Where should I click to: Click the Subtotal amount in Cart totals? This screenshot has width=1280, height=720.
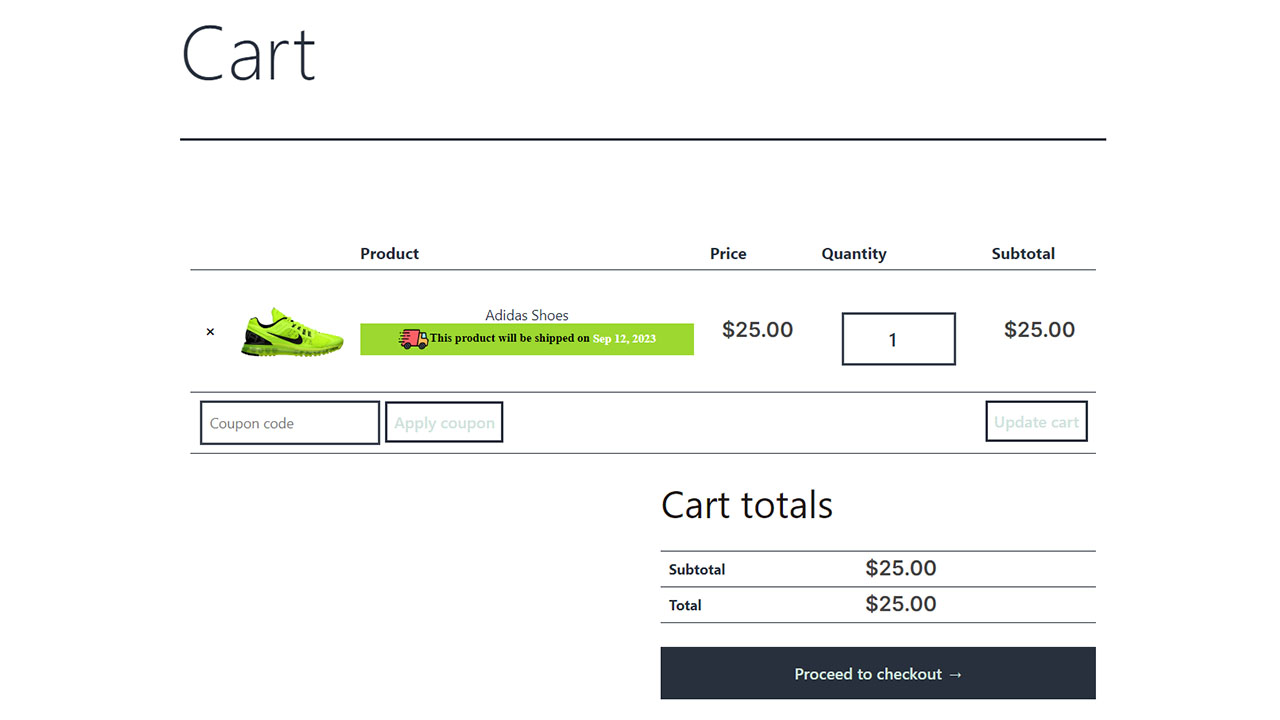click(900, 569)
